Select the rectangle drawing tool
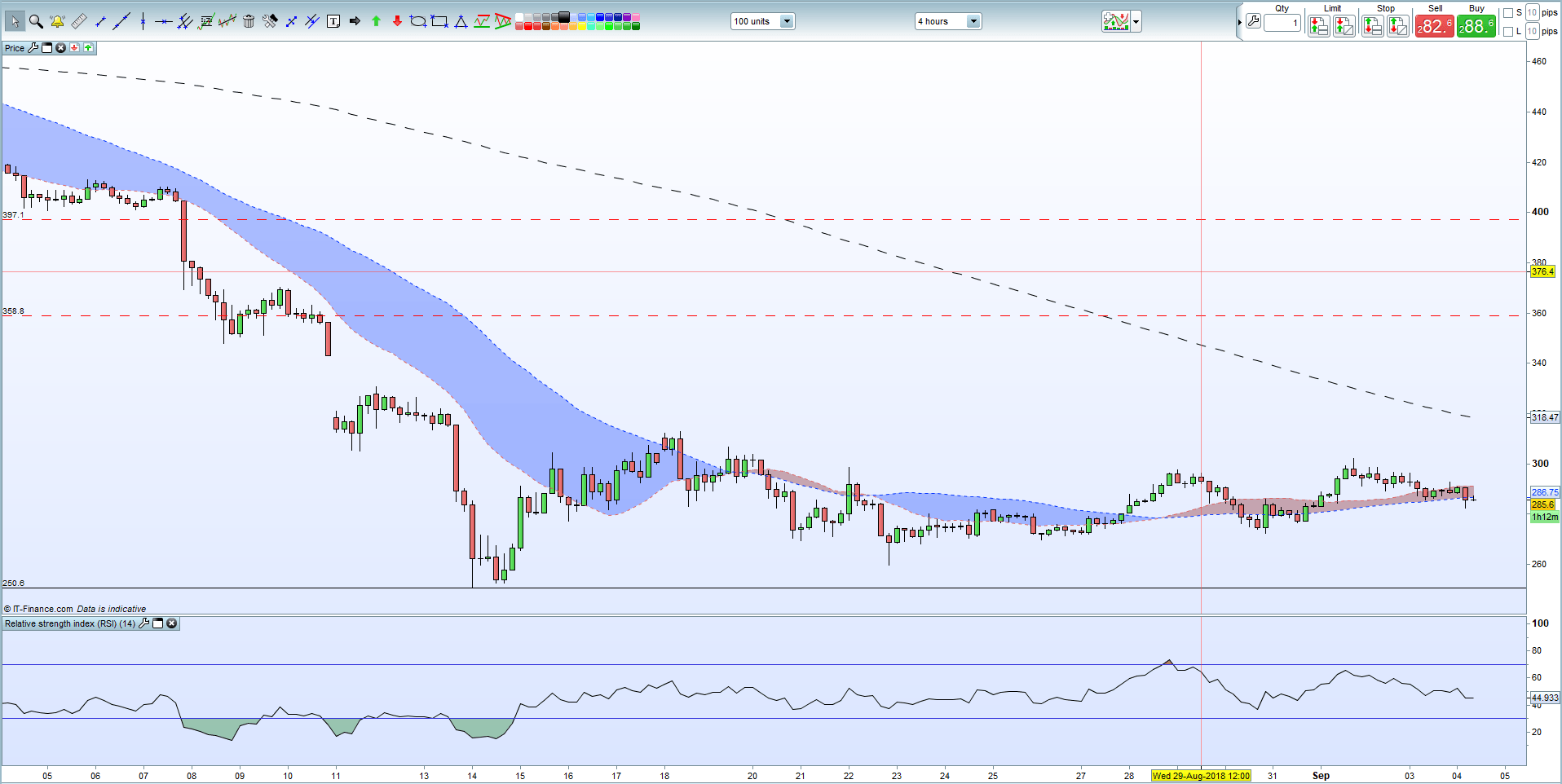The image size is (1562, 784). [439, 21]
